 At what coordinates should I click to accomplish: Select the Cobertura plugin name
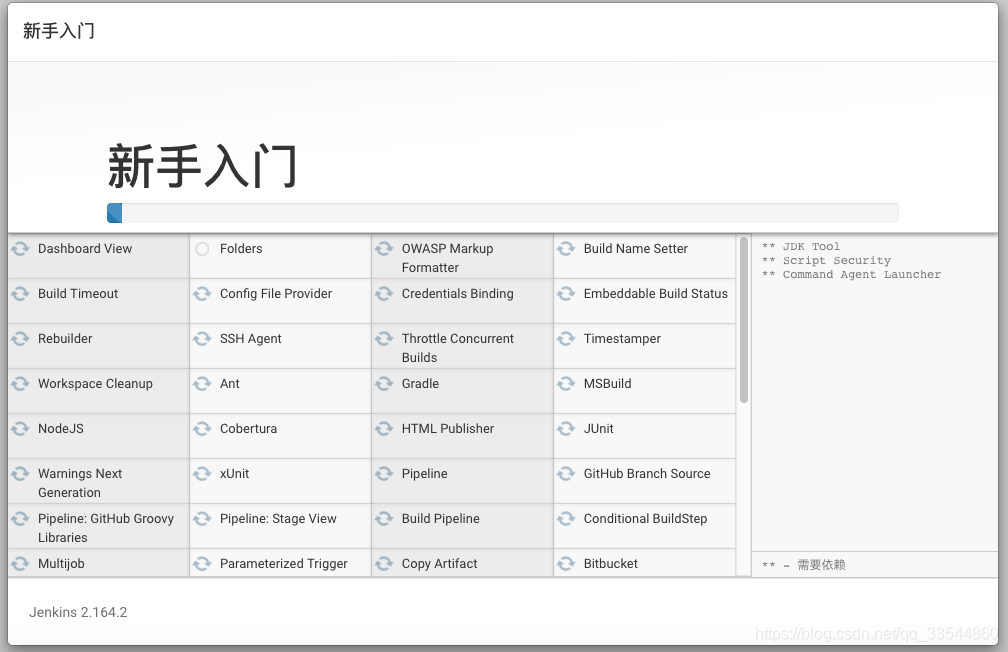tap(248, 429)
